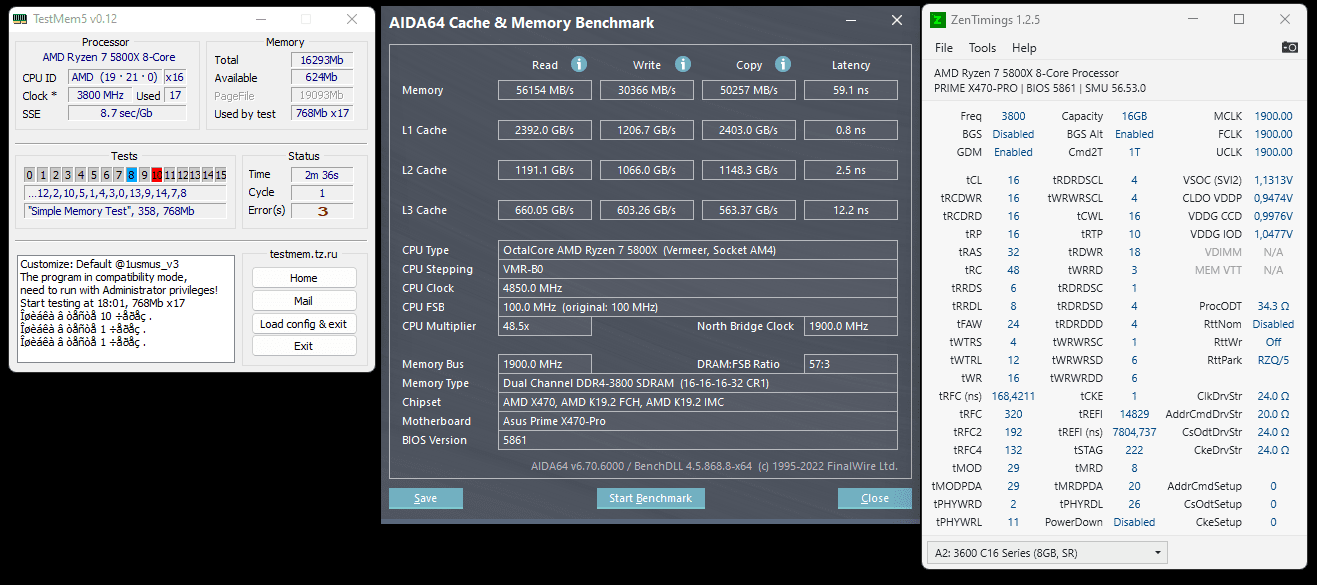Viewport: 1317px width, 585px height.
Task: Click the PowerDown value Disabled
Action: 1134,522
